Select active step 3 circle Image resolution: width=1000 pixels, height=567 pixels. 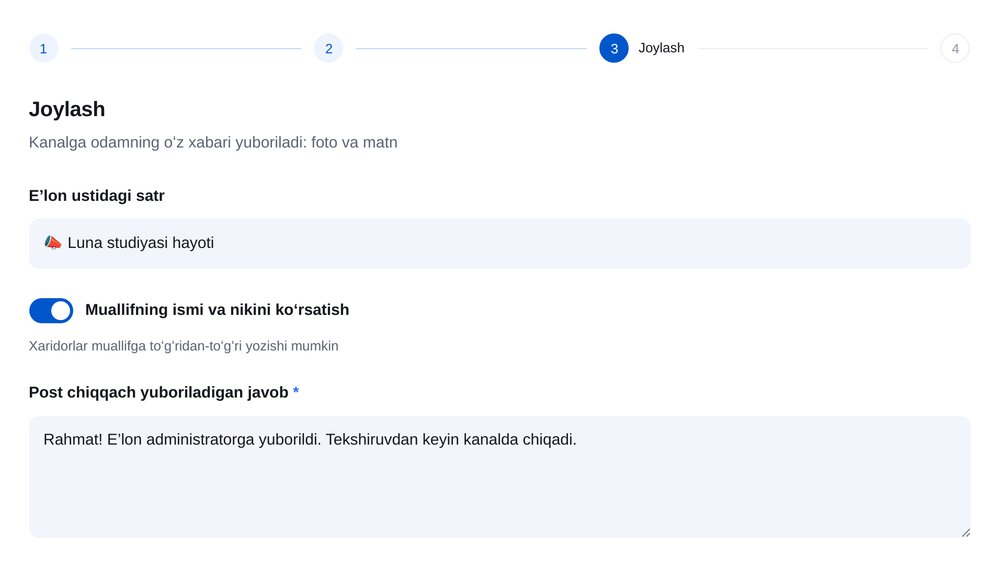(614, 48)
